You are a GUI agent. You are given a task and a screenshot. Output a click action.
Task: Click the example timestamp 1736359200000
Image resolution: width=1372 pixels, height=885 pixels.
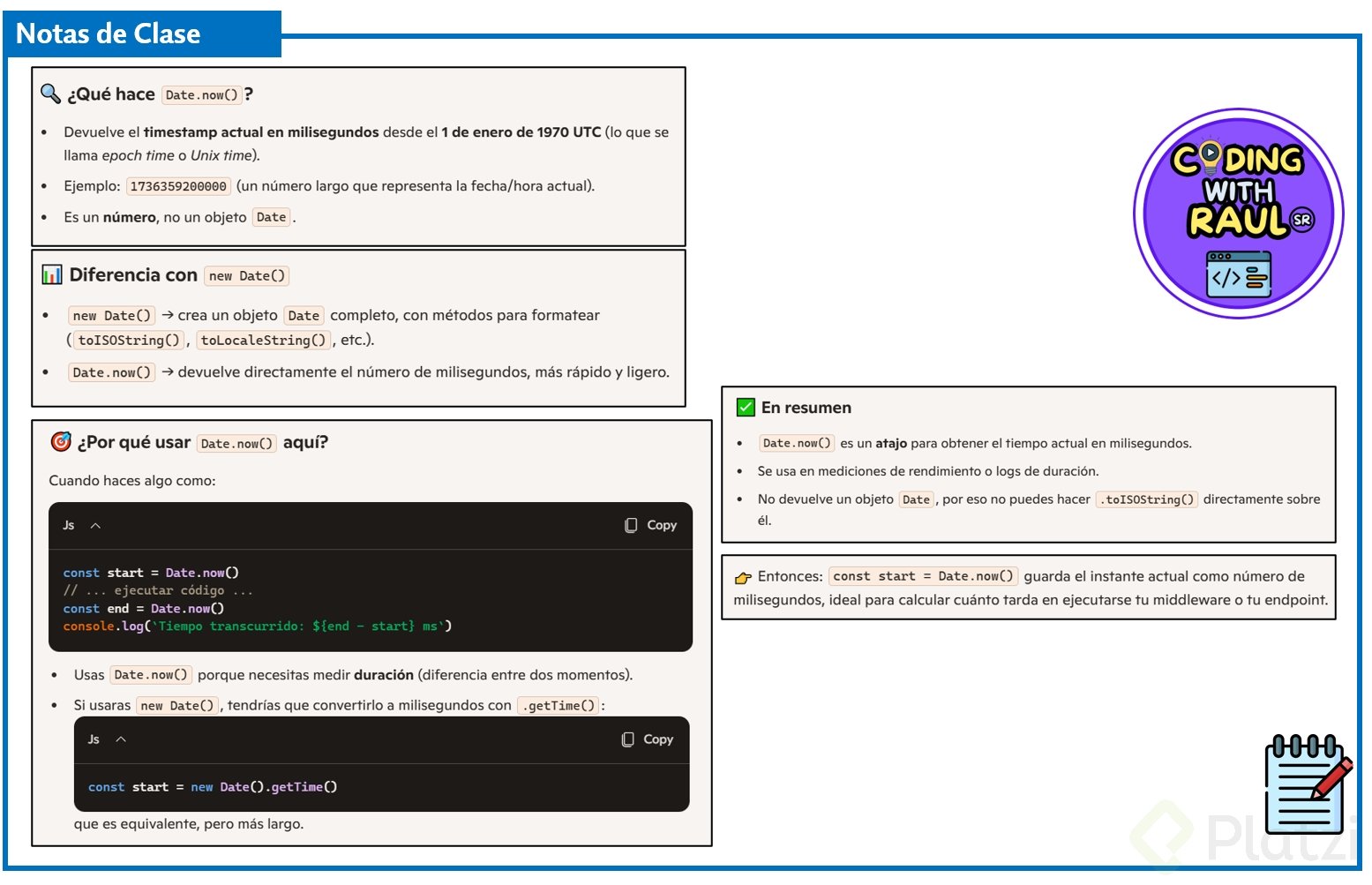pyautogui.click(x=178, y=186)
